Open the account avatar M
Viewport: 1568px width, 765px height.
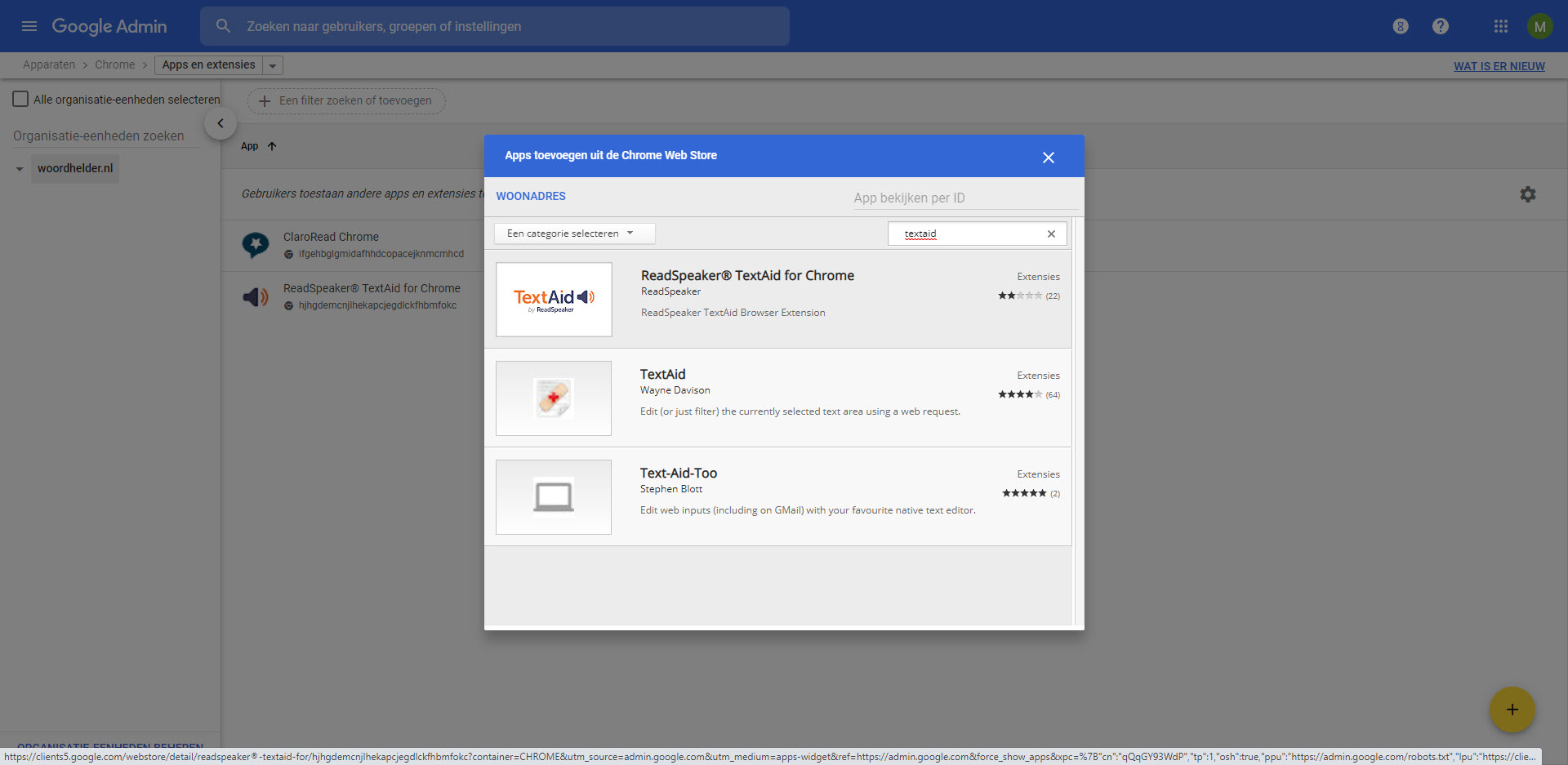pyautogui.click(x=1539, y=26)
